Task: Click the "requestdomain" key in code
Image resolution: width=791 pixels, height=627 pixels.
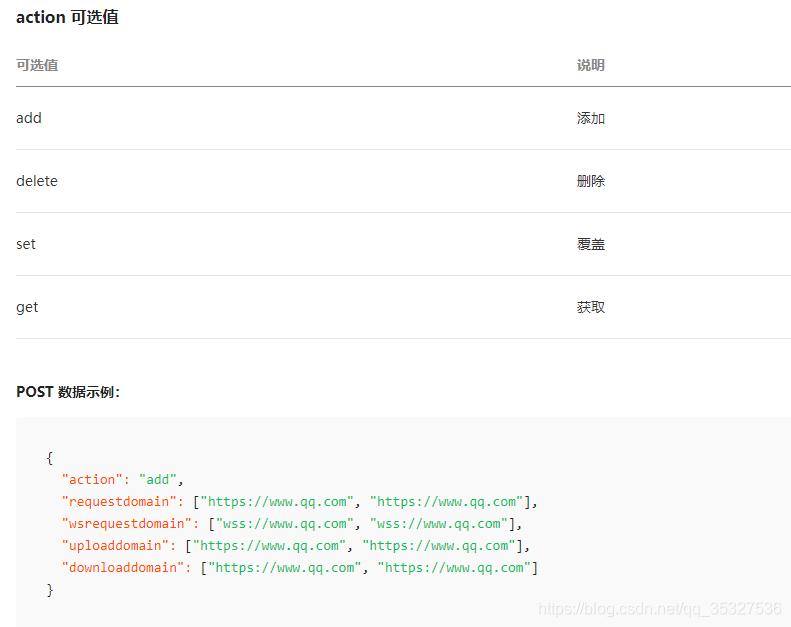Action: (119, 502)
